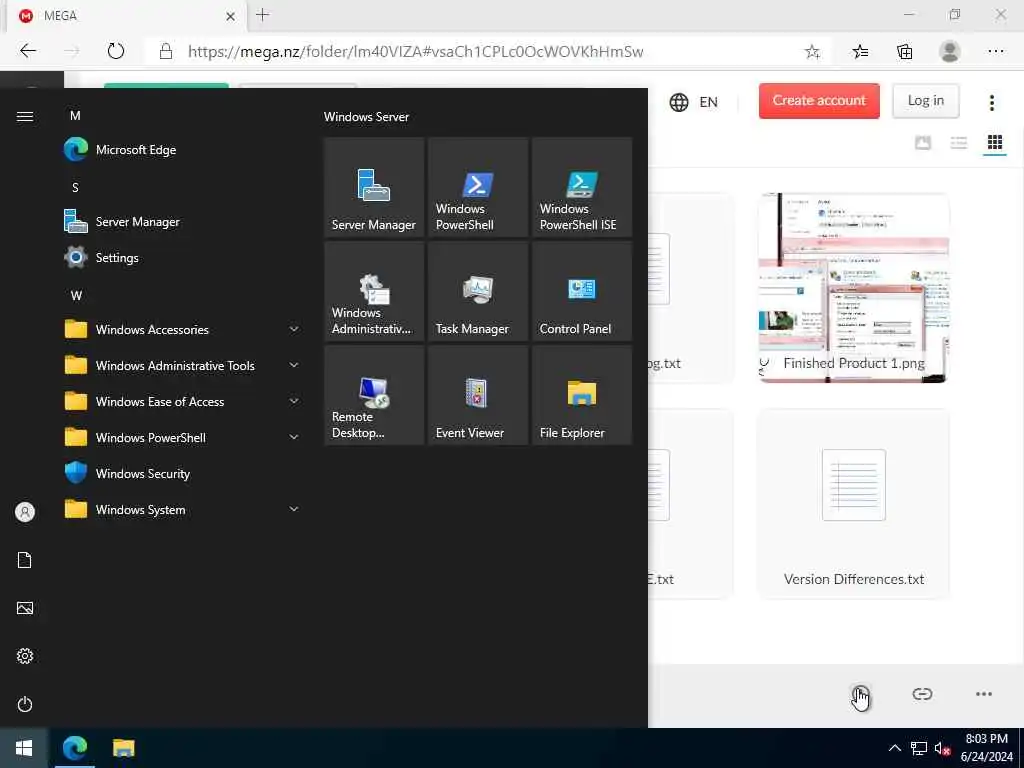Launch the Windows PowerShell tile
The height and width of the screenshot is (768, 1024).
(x=477, y=187)
